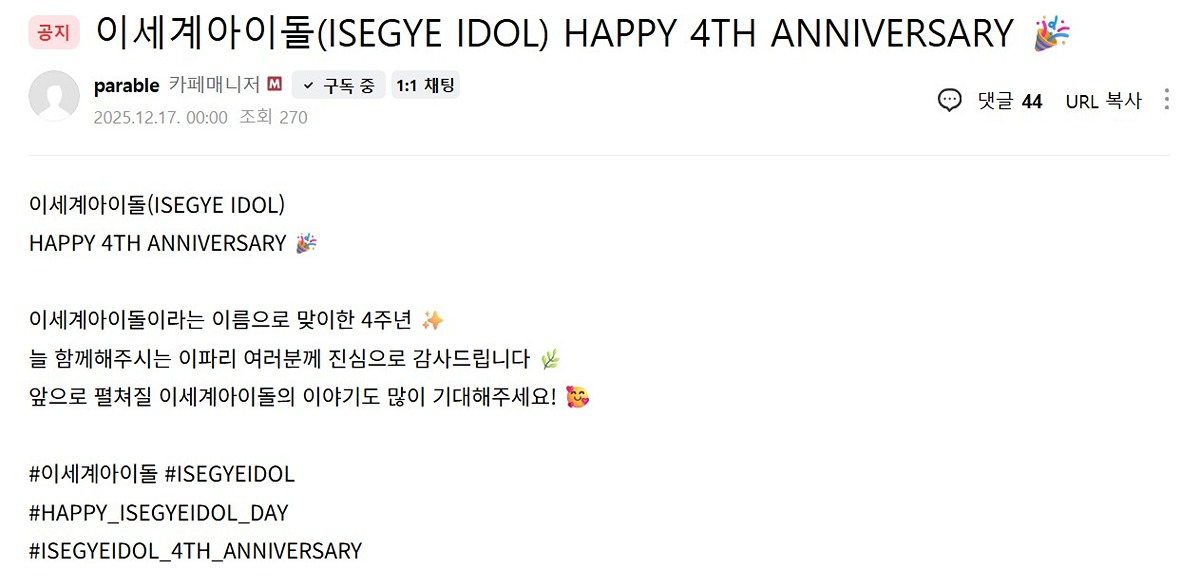Click the default profile avatar of parable

(54, 97)
